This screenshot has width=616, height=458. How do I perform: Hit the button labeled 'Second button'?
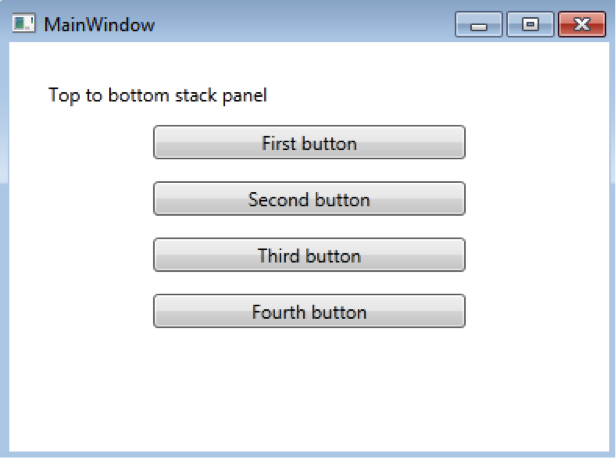click(x=309, y=199)
